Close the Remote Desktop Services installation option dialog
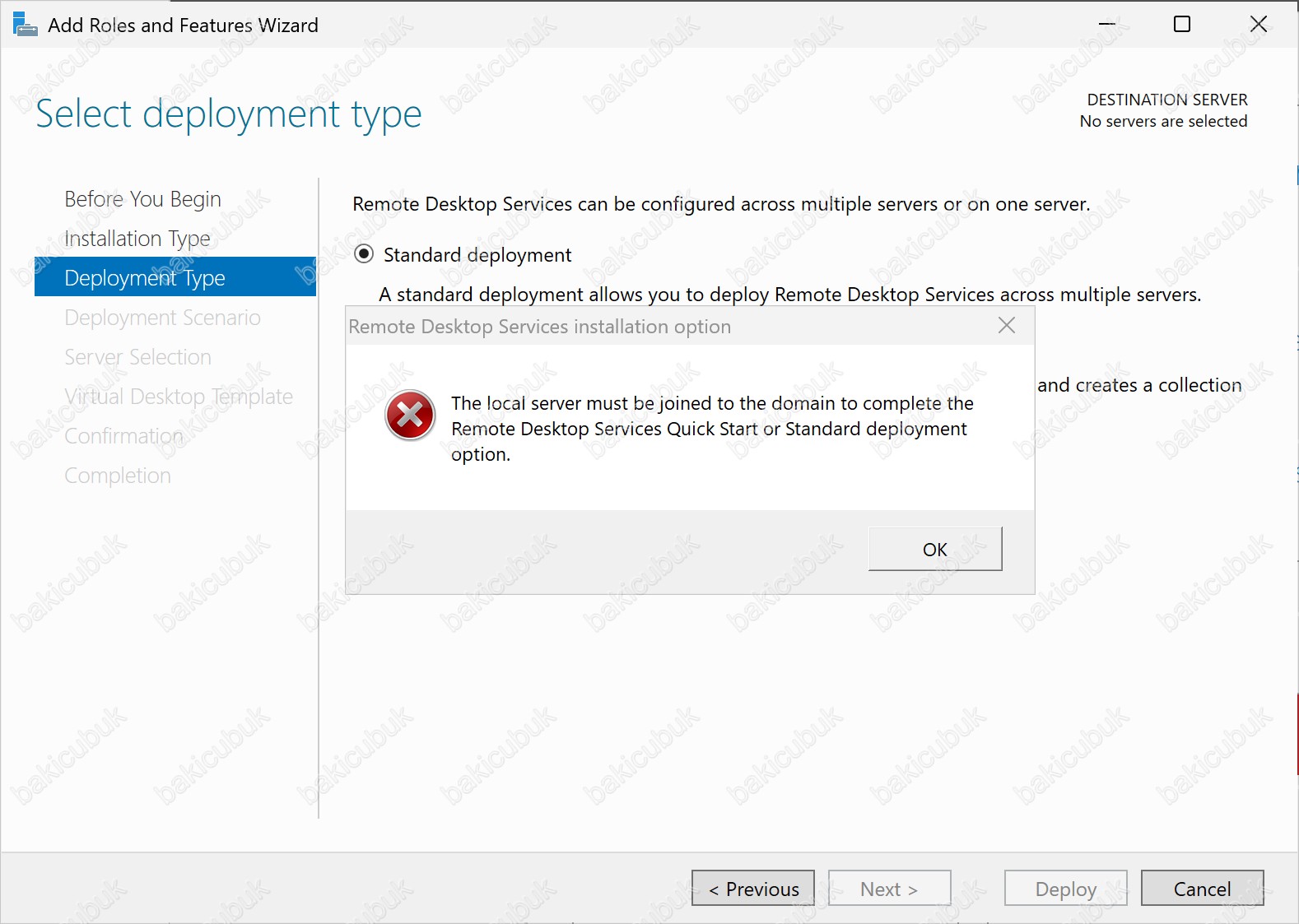 (x=1006, y=326)
